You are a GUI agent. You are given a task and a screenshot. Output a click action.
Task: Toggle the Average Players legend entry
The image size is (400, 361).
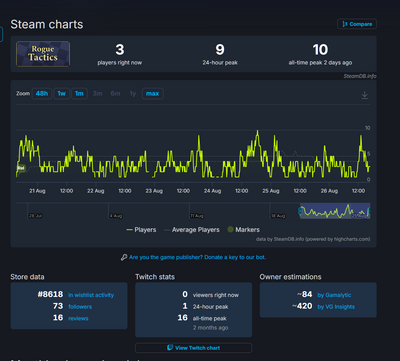pos(192,230)
